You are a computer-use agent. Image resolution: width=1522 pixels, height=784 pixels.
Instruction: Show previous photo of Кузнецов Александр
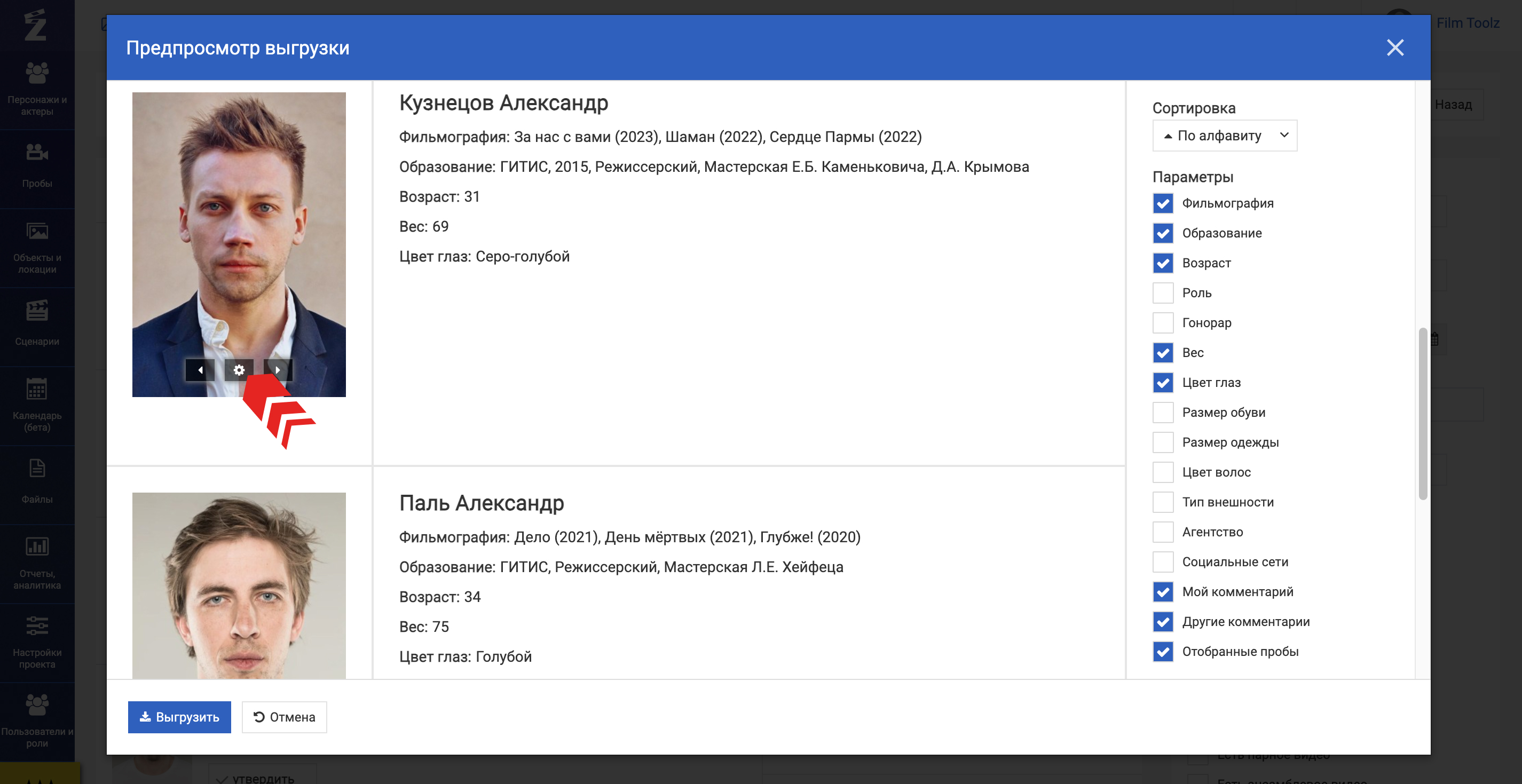(x=200, y=370)
